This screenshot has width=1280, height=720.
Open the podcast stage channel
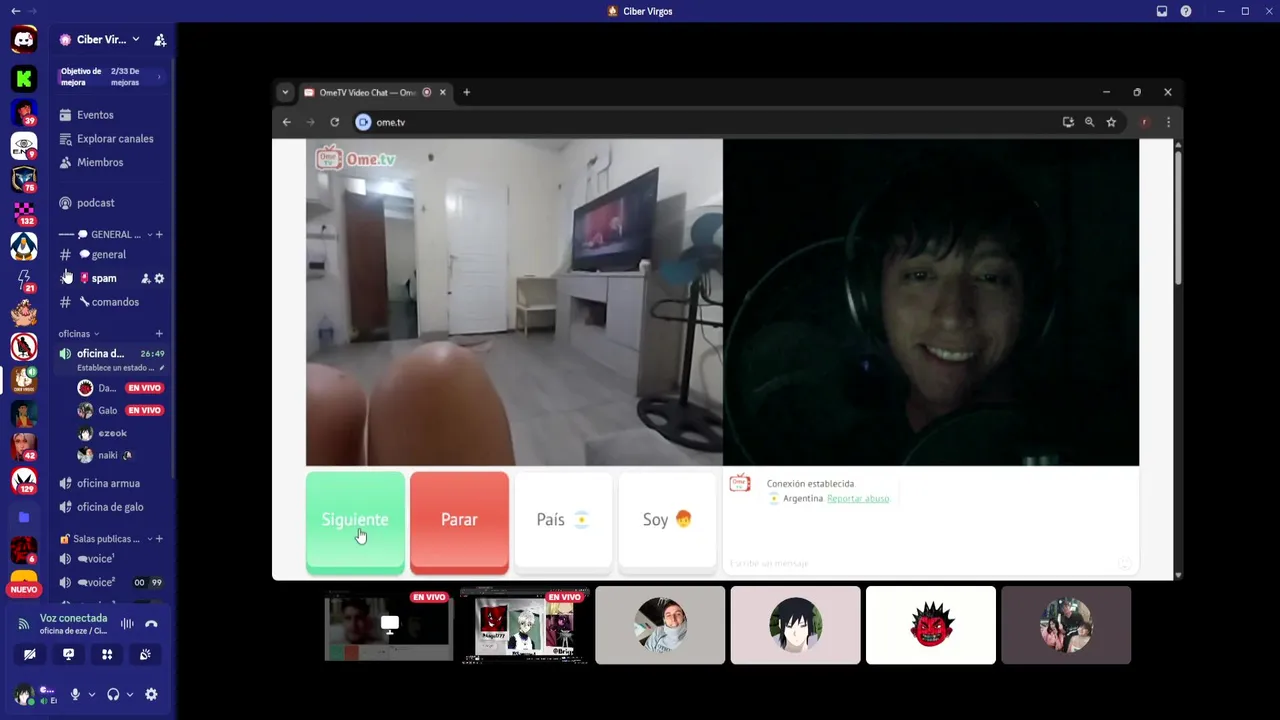(x=95, y=203)
